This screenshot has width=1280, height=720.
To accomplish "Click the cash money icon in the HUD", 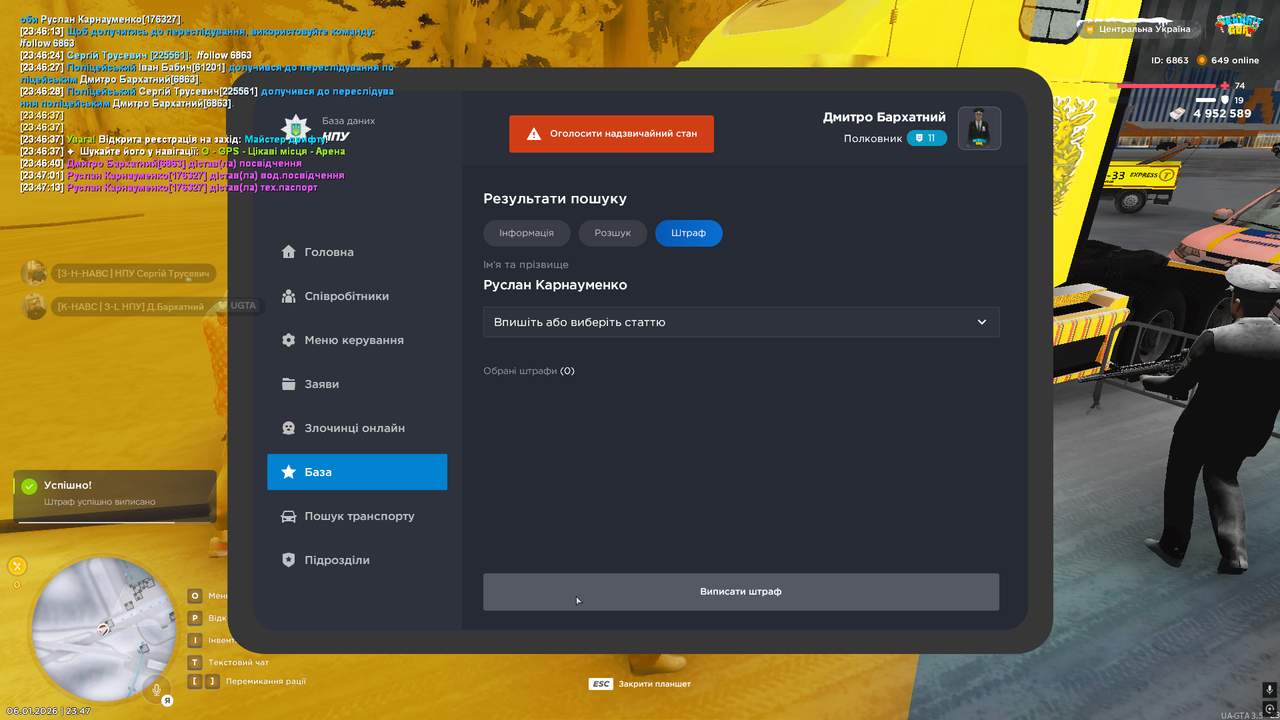I will 1177,114.
